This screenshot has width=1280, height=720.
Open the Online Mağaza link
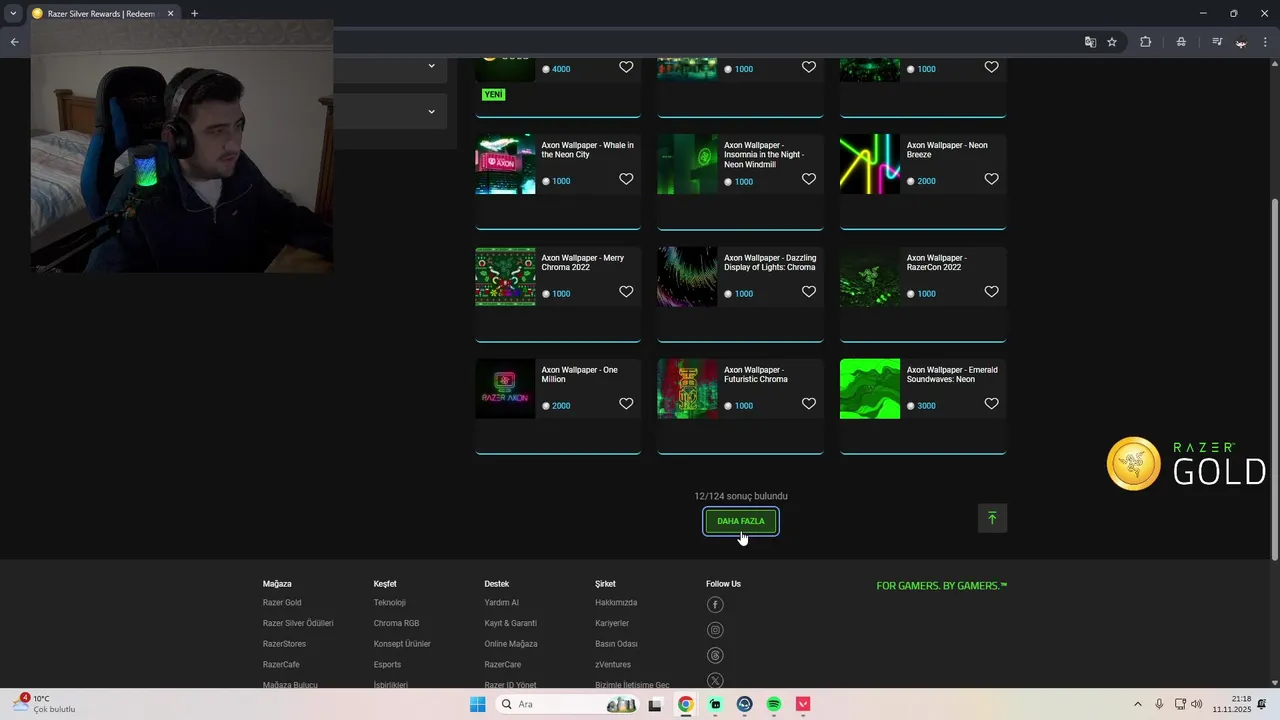tap(511, 644)
